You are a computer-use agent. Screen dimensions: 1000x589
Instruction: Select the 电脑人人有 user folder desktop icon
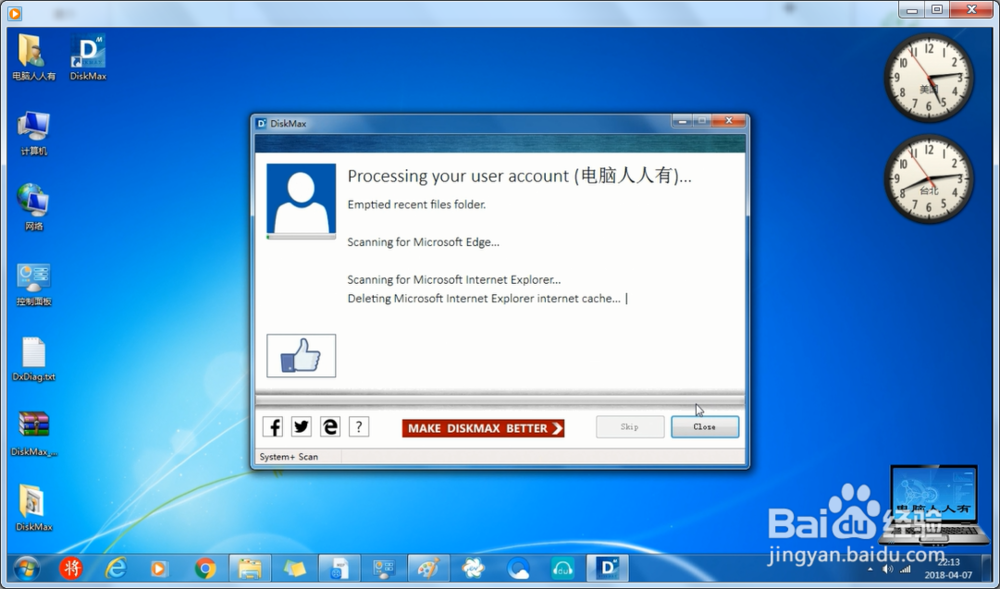coord(34,58)
